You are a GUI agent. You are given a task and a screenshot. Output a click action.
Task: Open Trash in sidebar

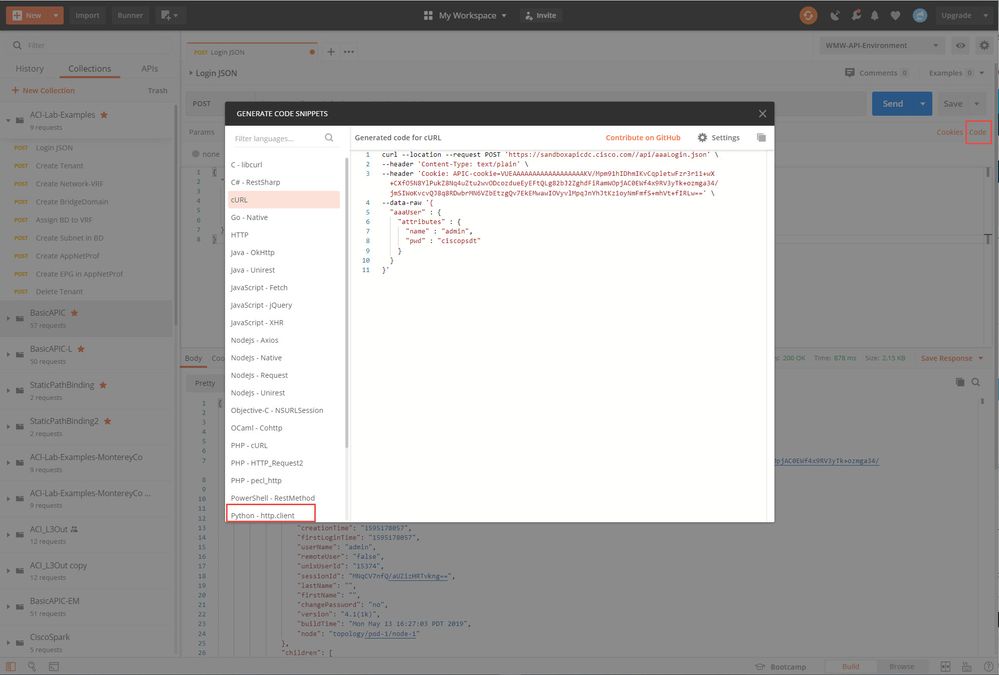[x=157, y=91]
